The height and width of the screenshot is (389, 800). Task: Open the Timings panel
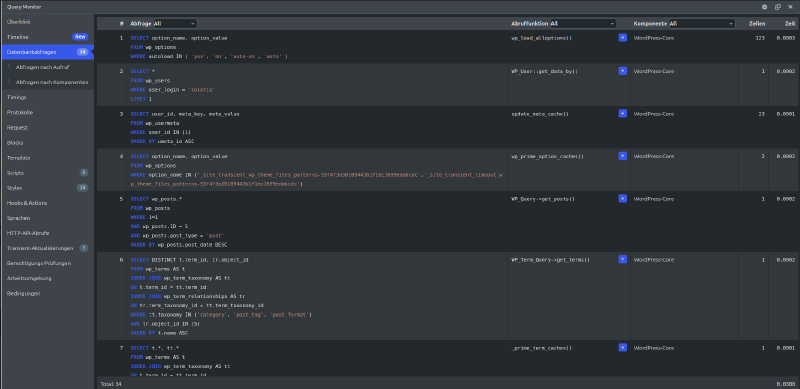47,97
